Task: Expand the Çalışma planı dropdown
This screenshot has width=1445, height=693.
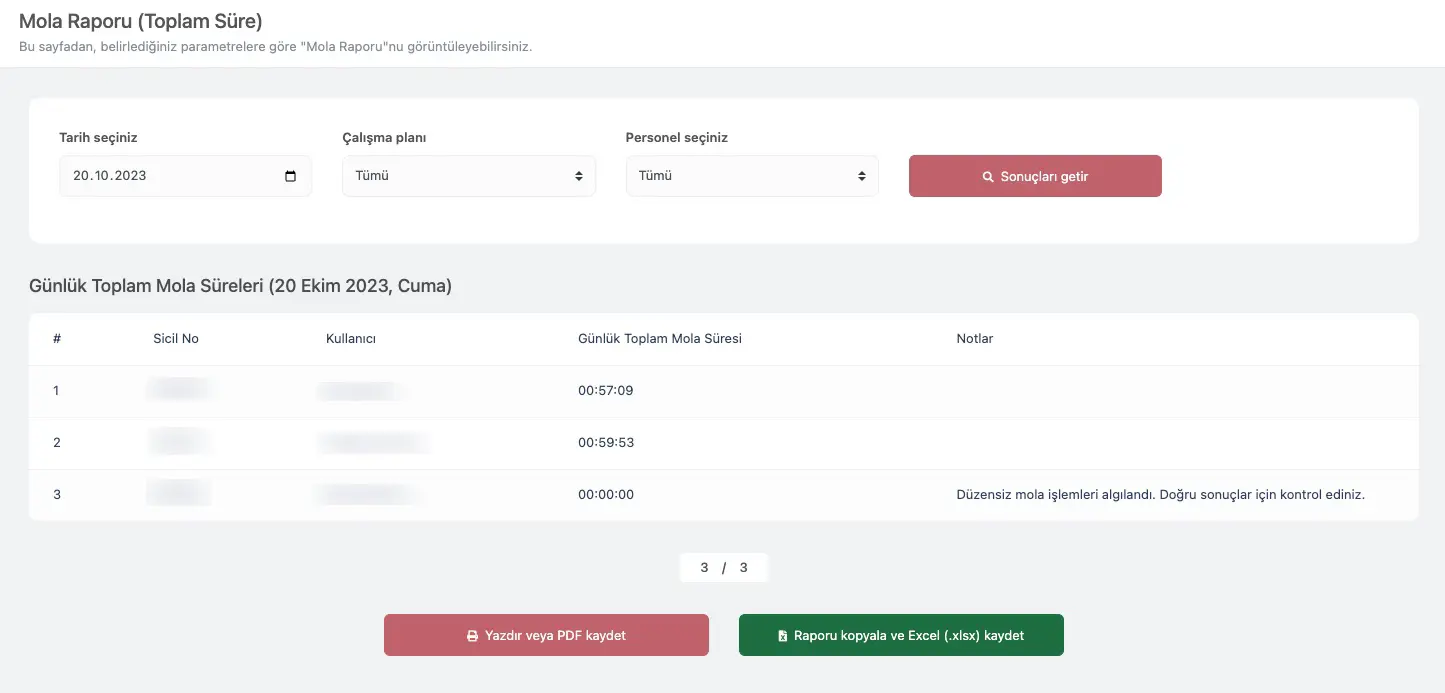Action: click(468, 176)
